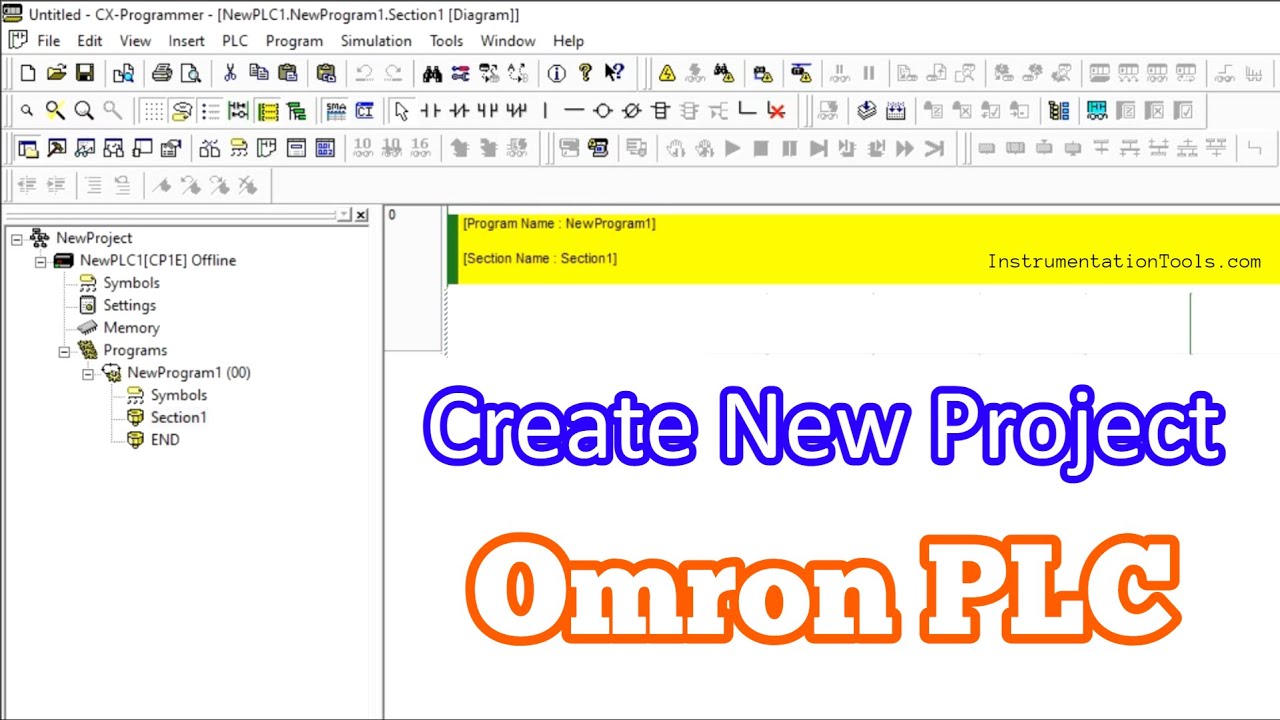Save the project with the floppy disk icon

pyautogui.click(x=85, y=73)
